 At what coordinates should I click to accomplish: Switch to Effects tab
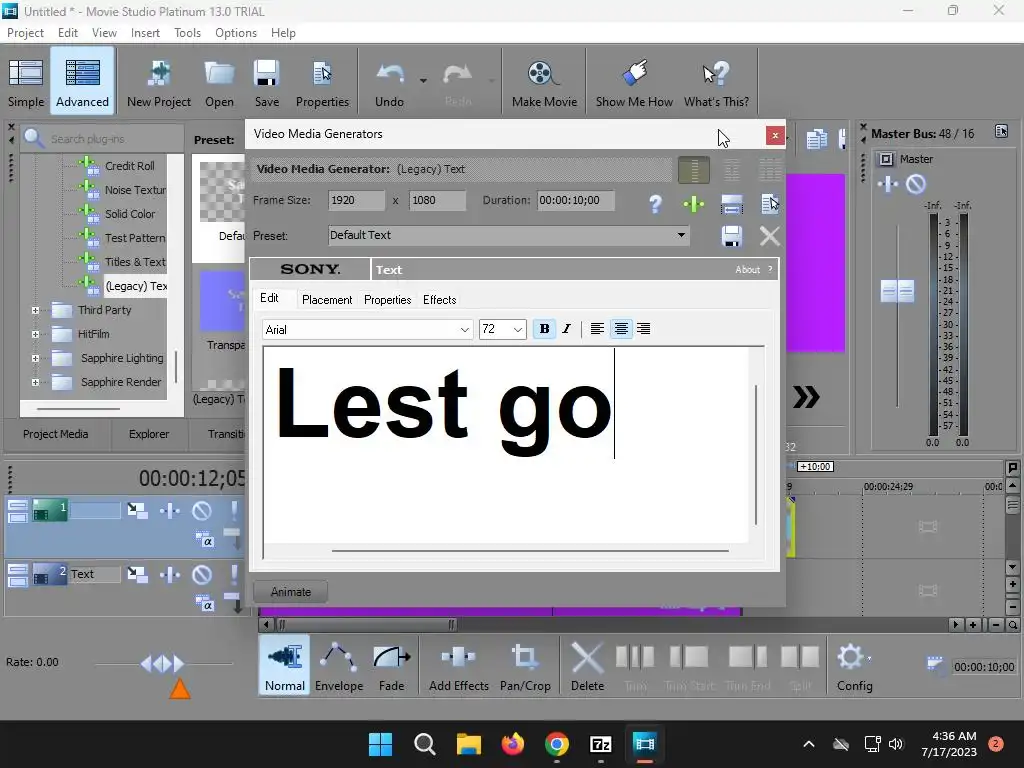click(440, 300)
